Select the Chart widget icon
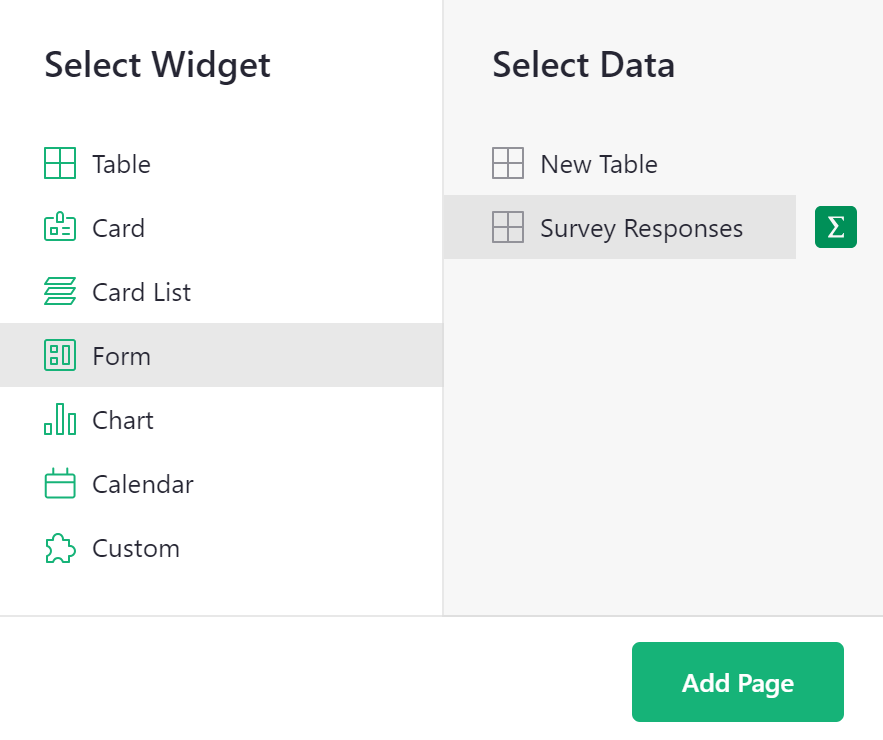Image resolution: width=883 pixels, height=740 pixels. coord(60,419)
